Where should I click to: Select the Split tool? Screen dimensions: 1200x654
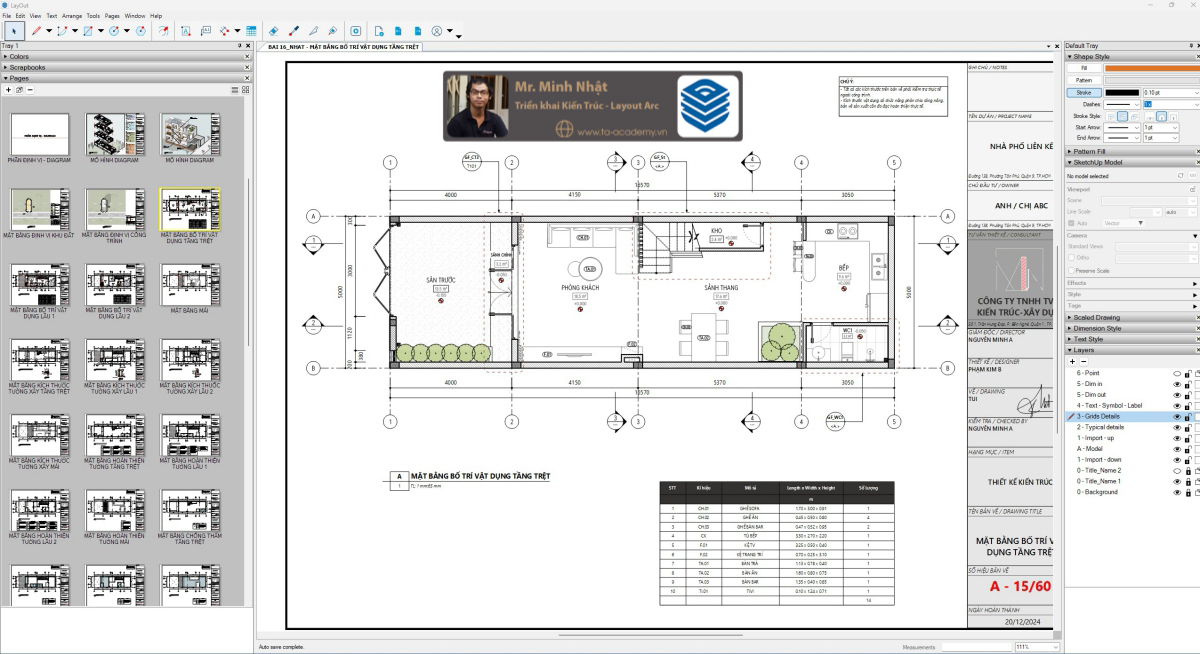[x=313, y=31]
